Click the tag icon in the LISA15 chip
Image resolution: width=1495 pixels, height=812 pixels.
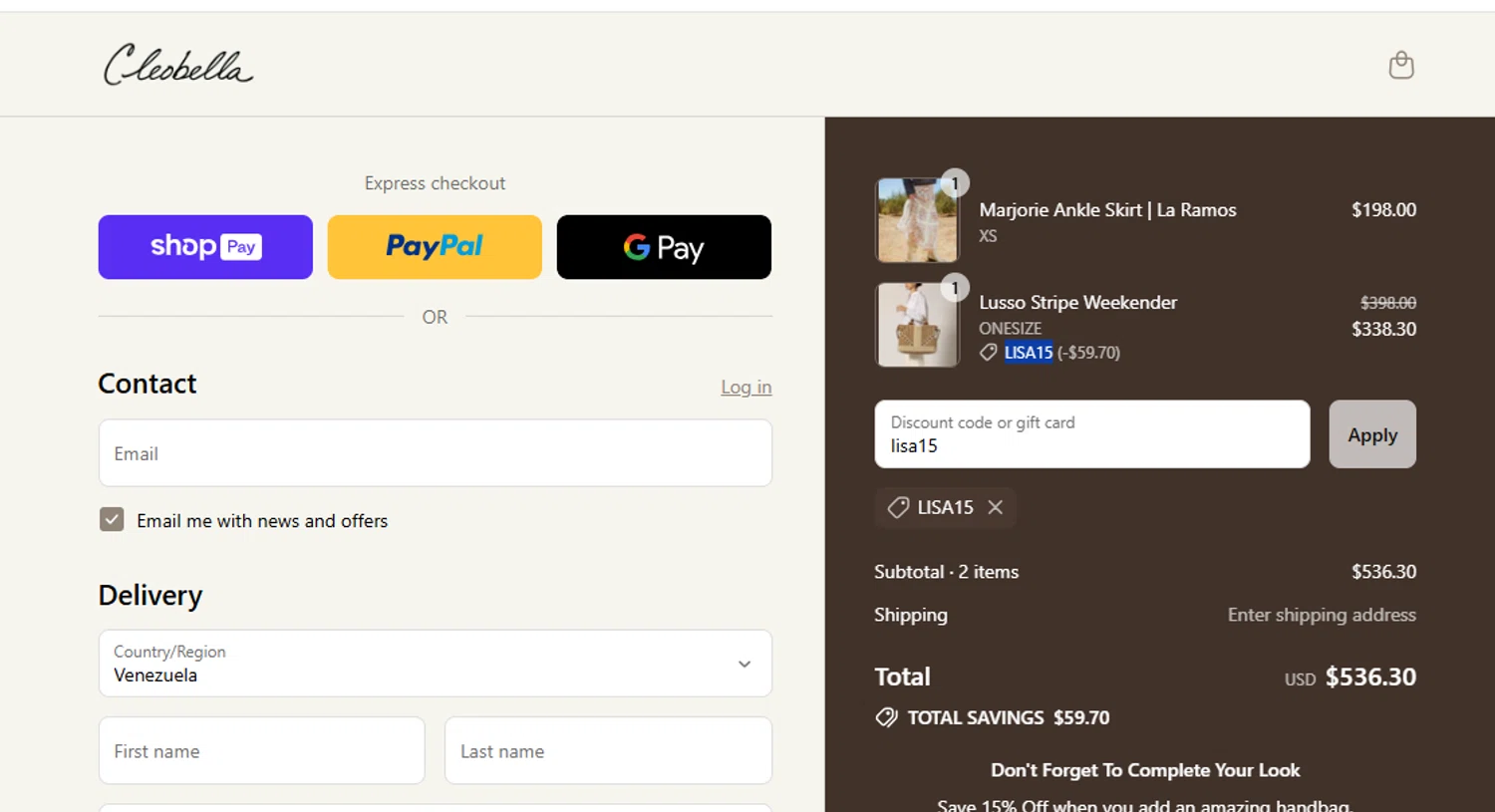[x=898, y=507]
